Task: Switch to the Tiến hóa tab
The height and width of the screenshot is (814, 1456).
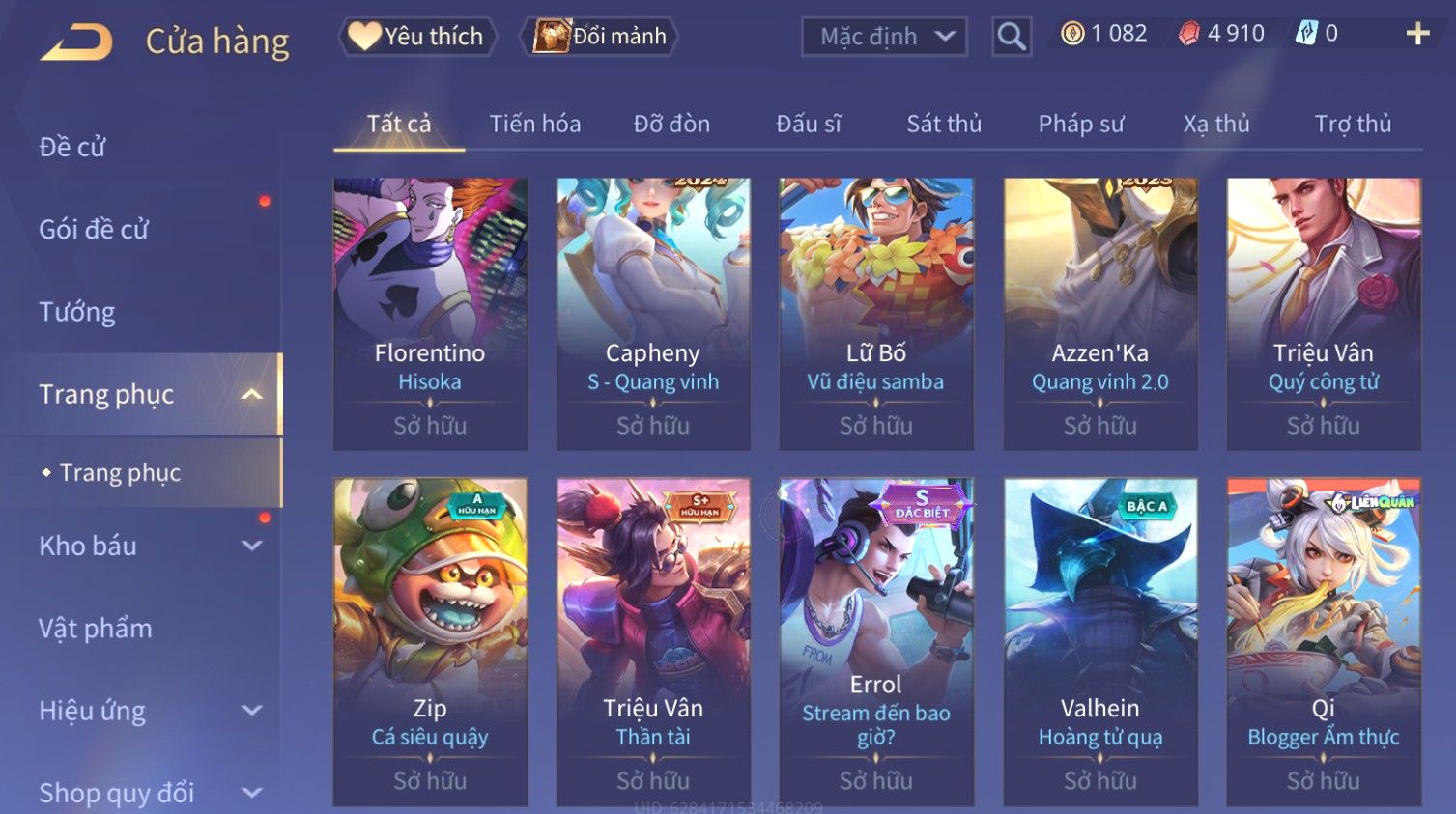Action: tap(535, 124)
